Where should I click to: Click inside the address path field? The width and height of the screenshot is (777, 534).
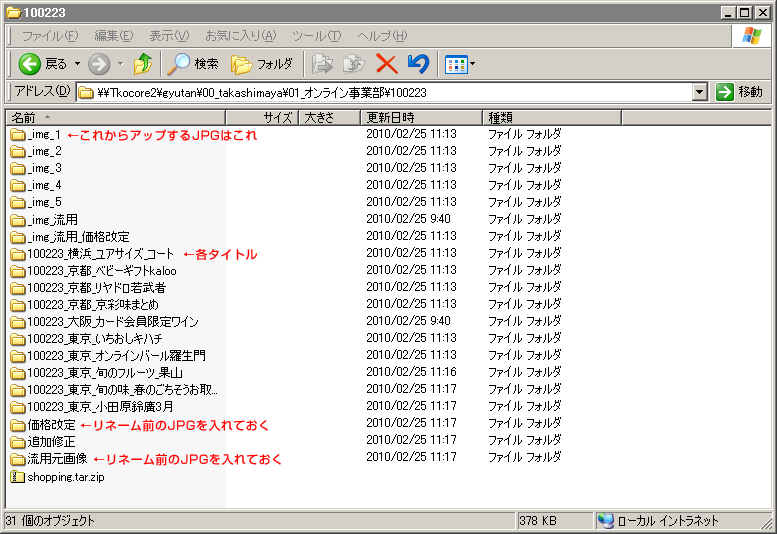pos(400,92)
